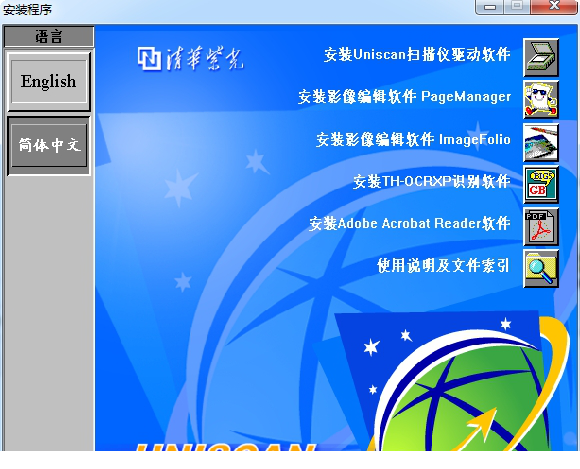Click 安装影像编辑软件 PageManager label
This screenshot has height=469, width=580.
(x=404, y=97)
